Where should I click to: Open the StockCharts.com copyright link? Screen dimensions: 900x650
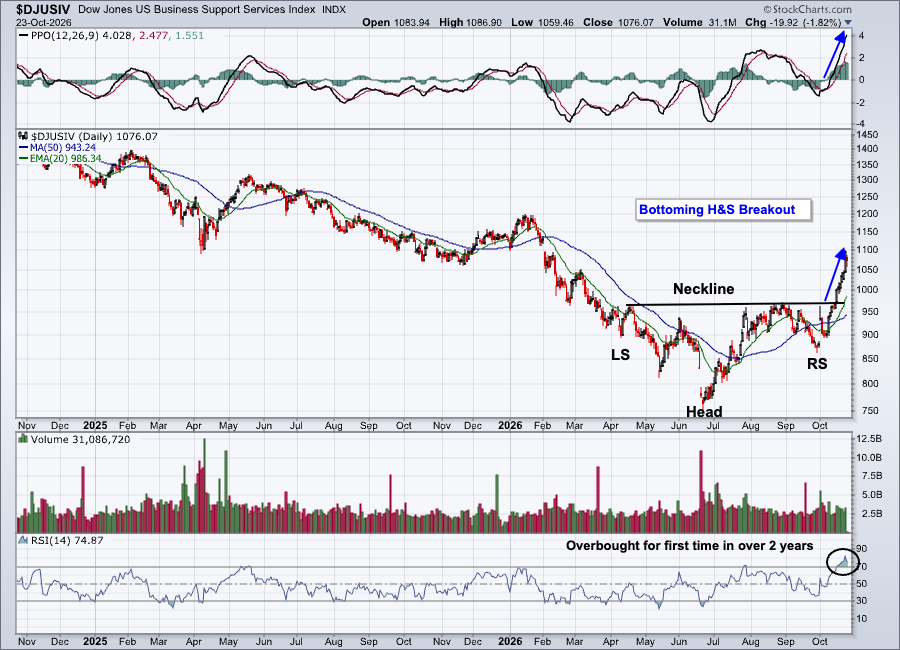pyautogui.click(x=808, y=9)
